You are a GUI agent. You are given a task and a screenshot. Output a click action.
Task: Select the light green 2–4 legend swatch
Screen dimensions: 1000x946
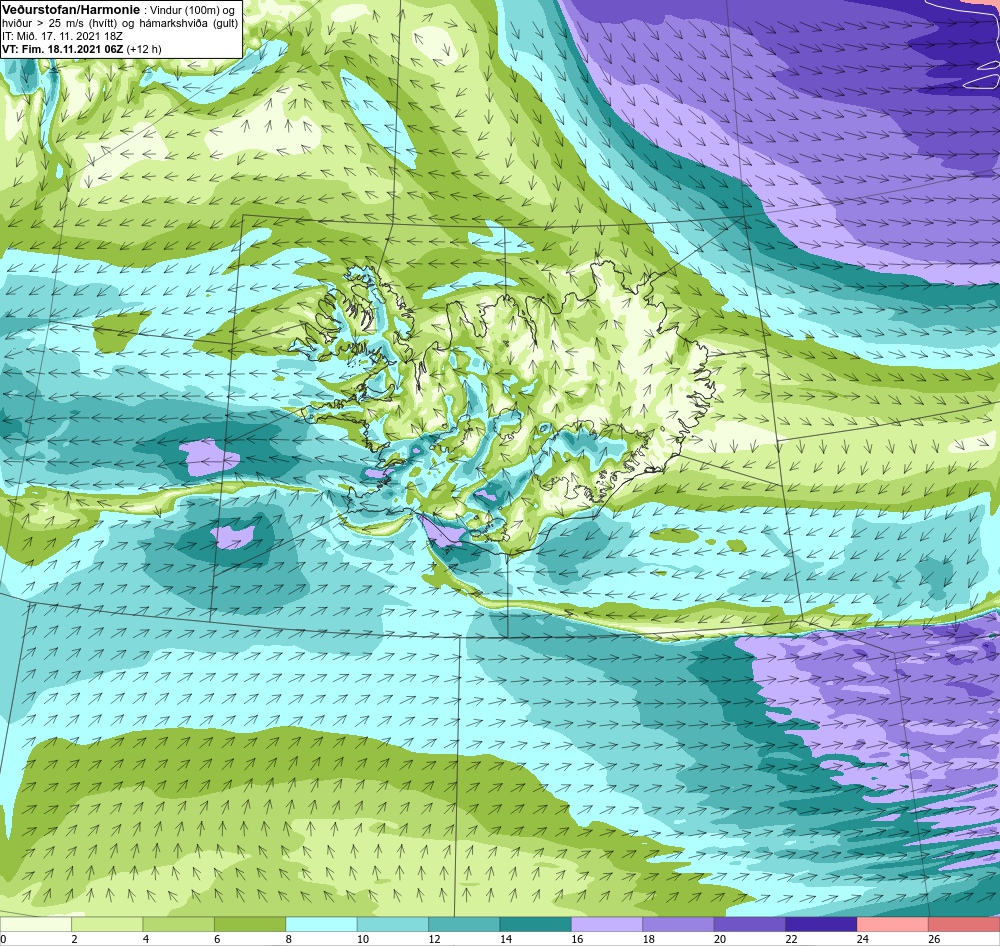click(107, 924)
